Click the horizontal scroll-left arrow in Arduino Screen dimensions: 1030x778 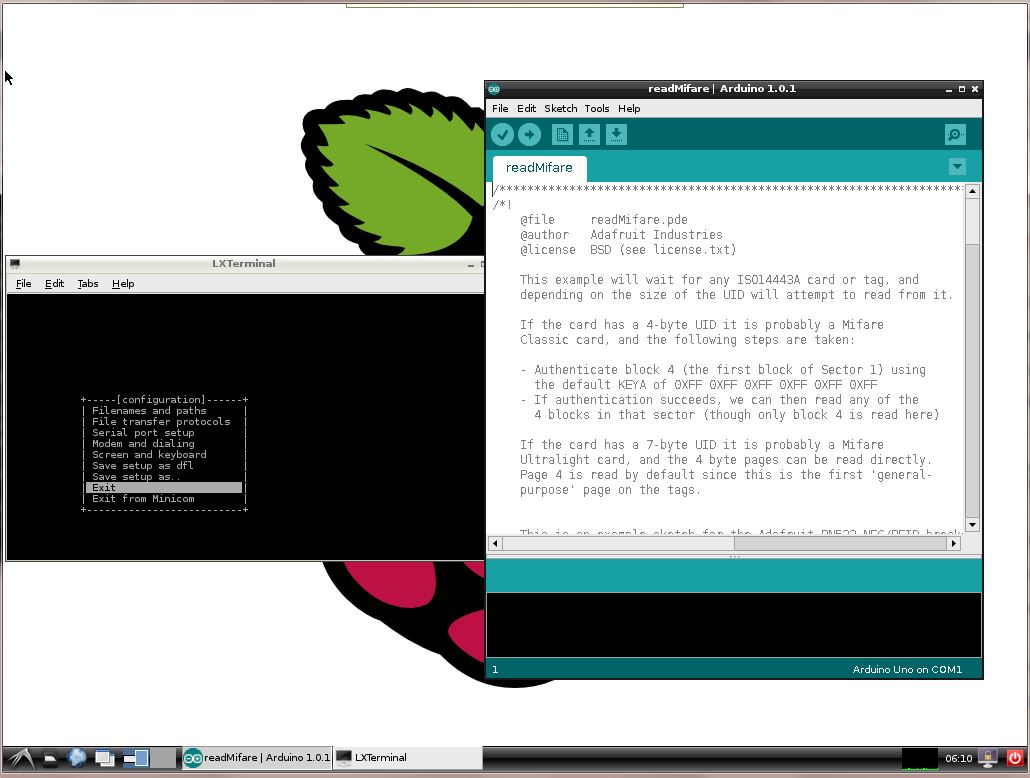(495, 543)
